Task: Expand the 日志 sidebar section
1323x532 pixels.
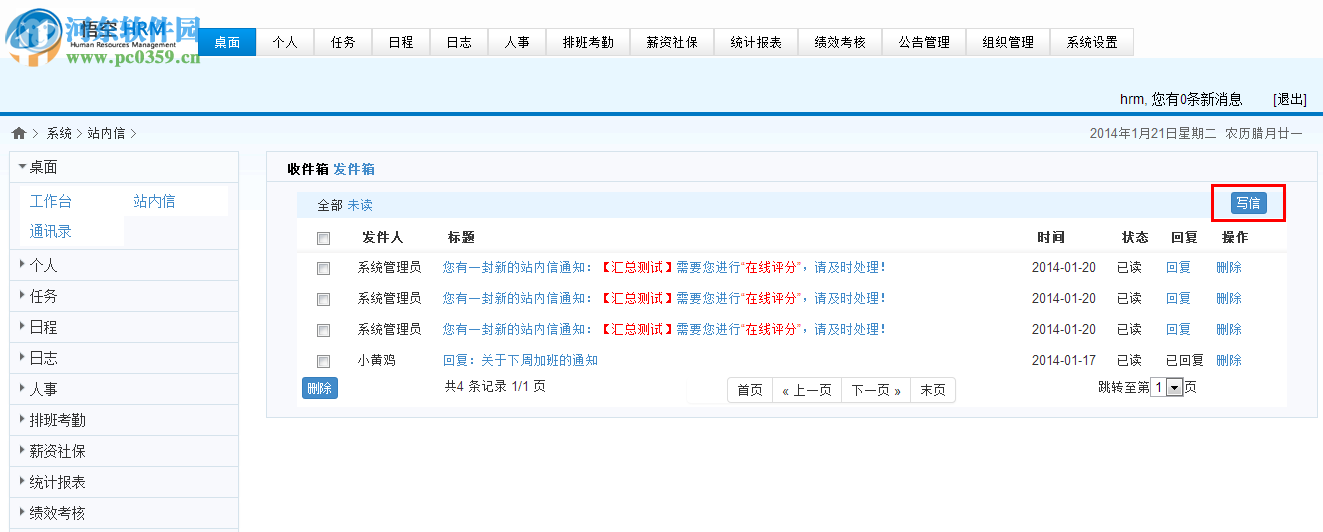Action: (124, 358)
